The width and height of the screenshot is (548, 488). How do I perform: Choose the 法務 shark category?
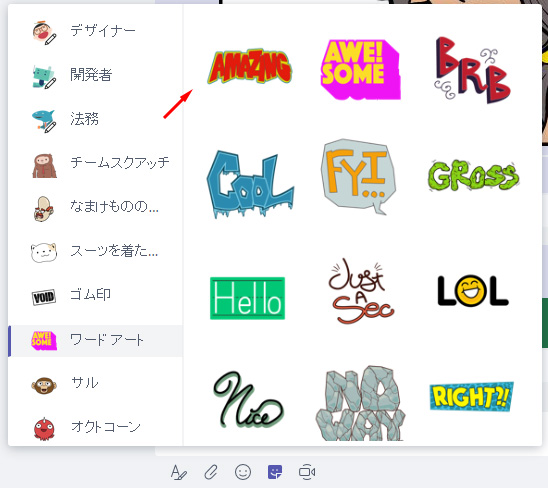[x=96, y=119]
